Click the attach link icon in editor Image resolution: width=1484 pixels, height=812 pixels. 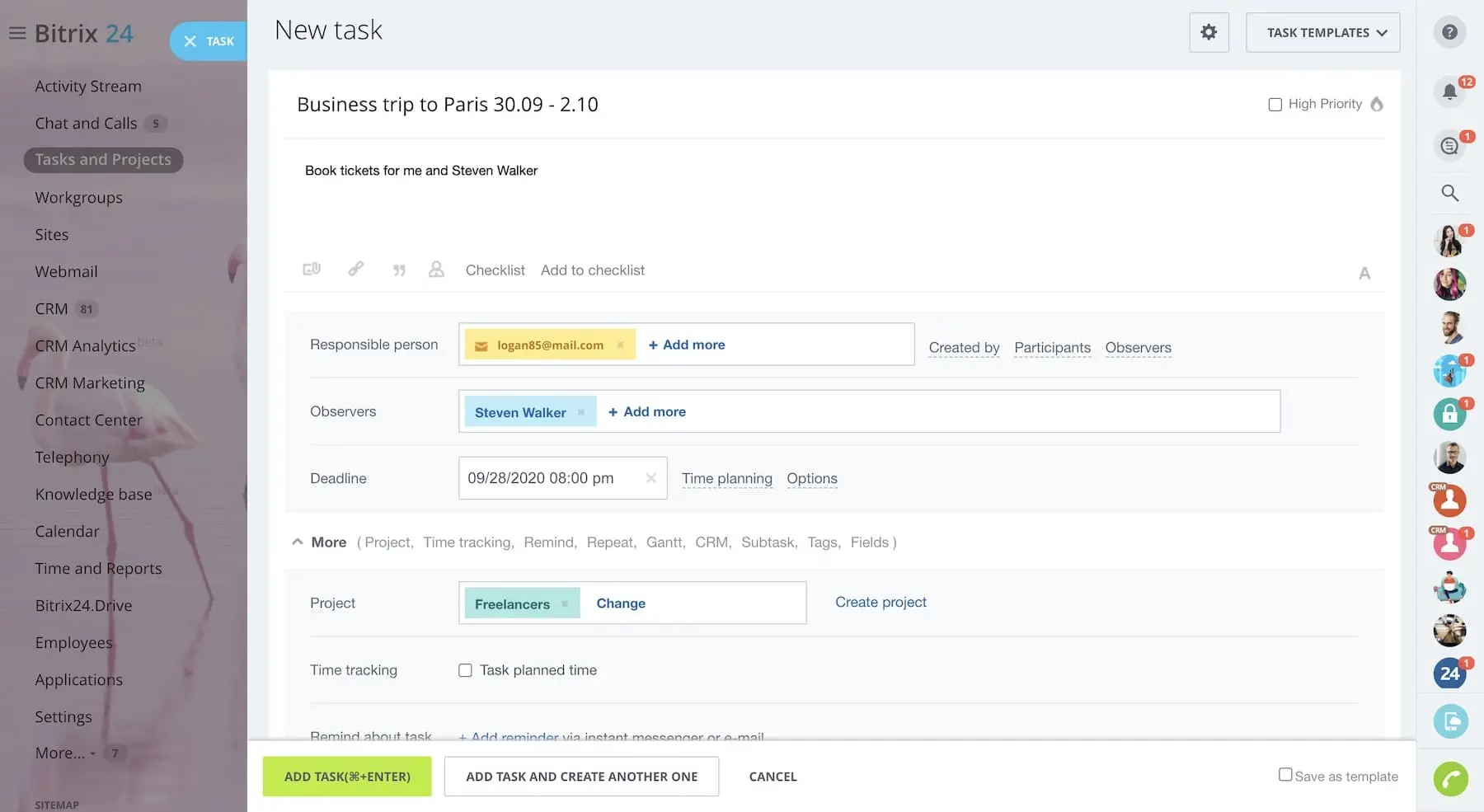(355, 269)
